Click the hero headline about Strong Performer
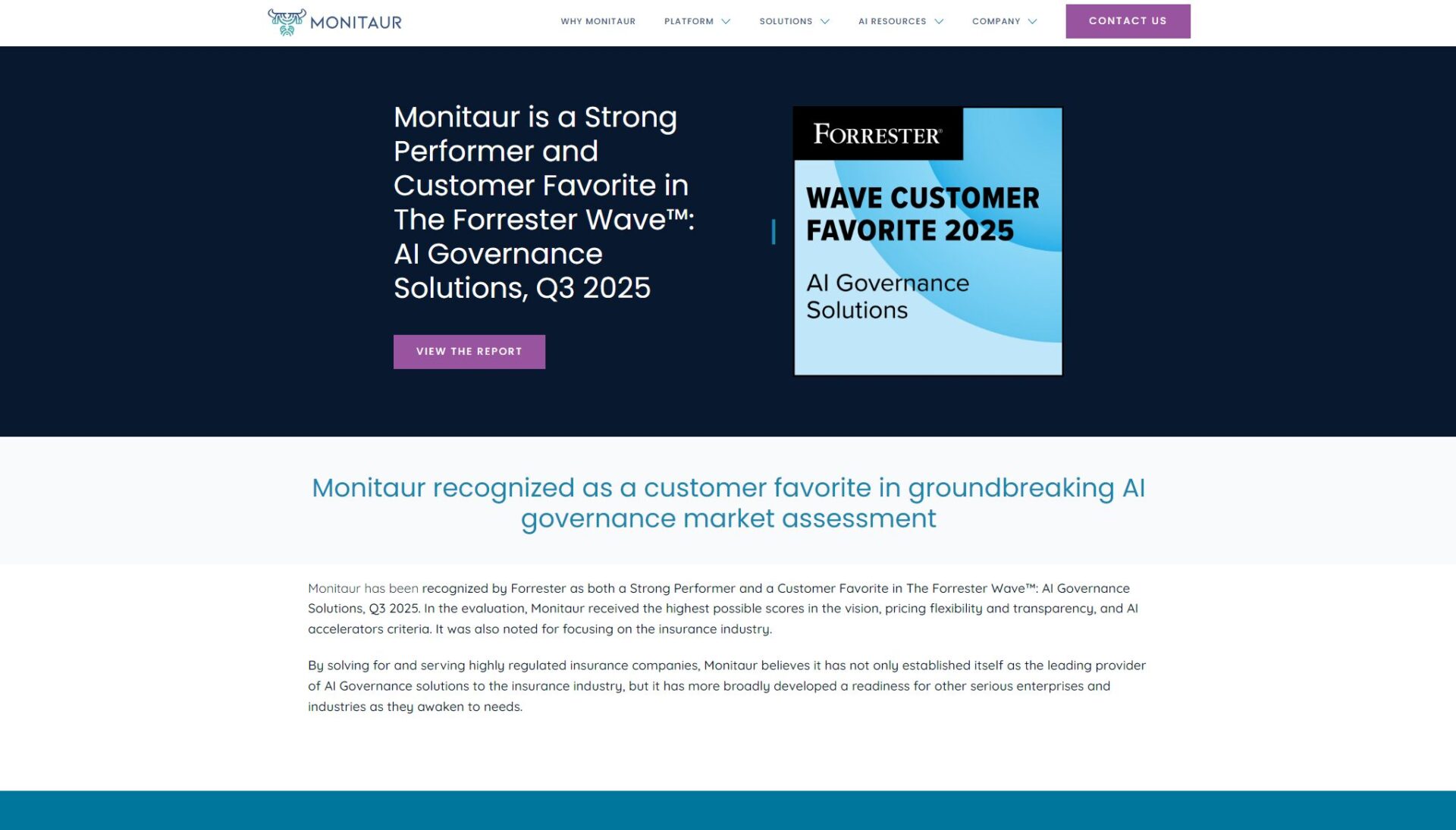The image size is (1456, 830). (x=543, y=202)
